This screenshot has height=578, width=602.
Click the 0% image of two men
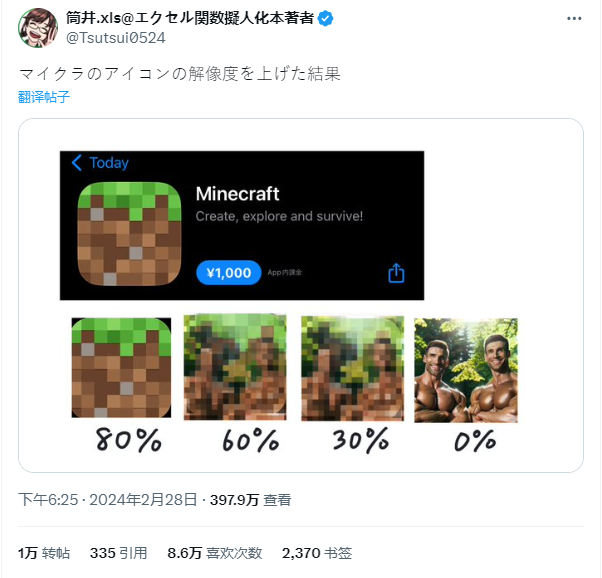(466, 370)
